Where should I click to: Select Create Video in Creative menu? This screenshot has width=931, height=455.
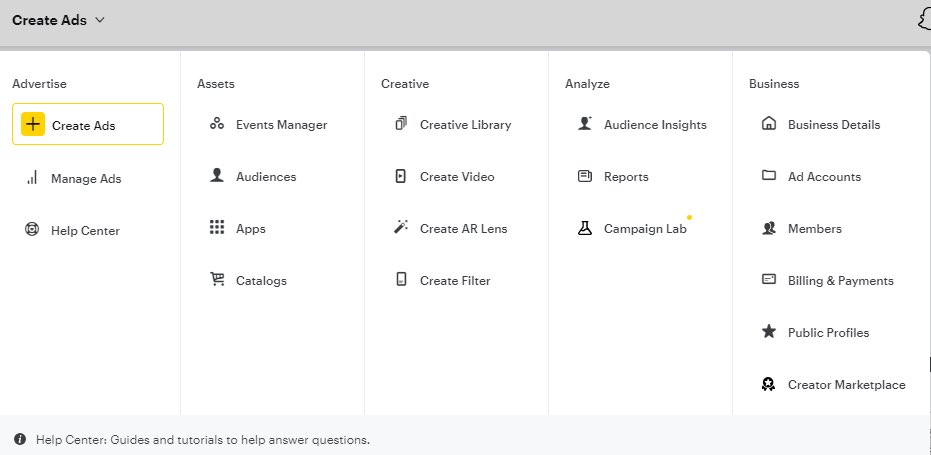pyautogui.click(x=457, y=177)
